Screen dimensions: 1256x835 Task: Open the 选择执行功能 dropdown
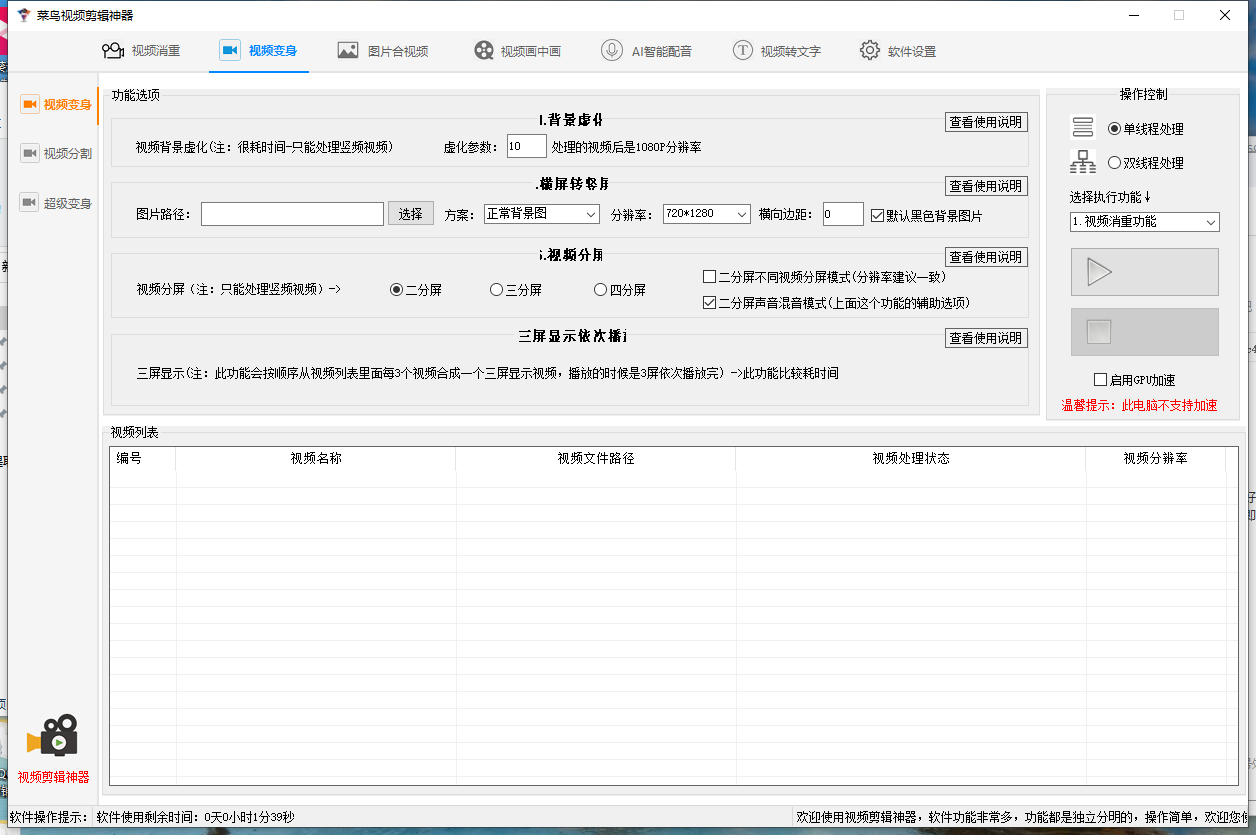(1143, 222)
